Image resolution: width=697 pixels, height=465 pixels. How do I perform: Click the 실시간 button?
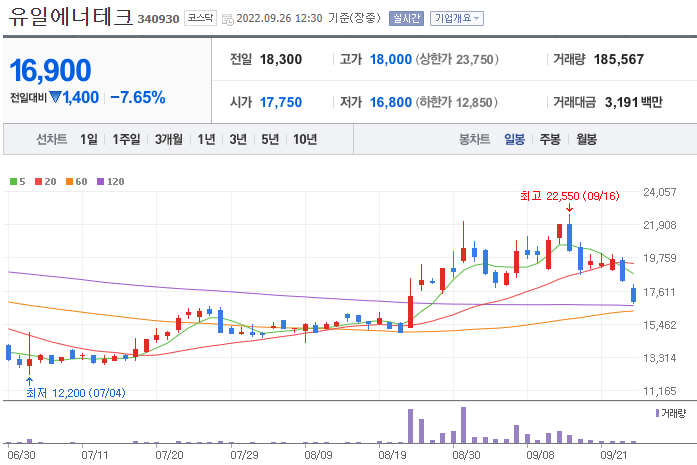[x=406, y=18]
